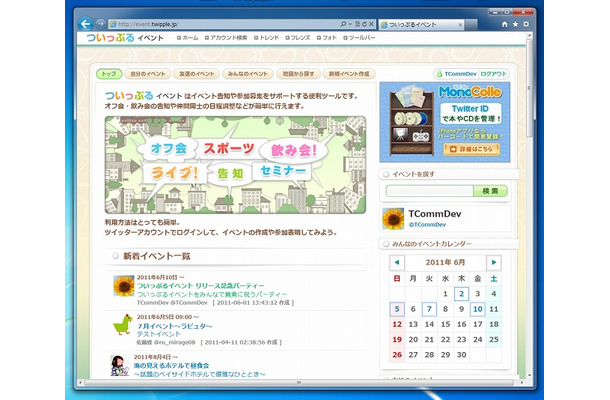Screen dimensions: 610x400
Task: Click the horizontal scrollbar left arrow
Action: point(80,382)
